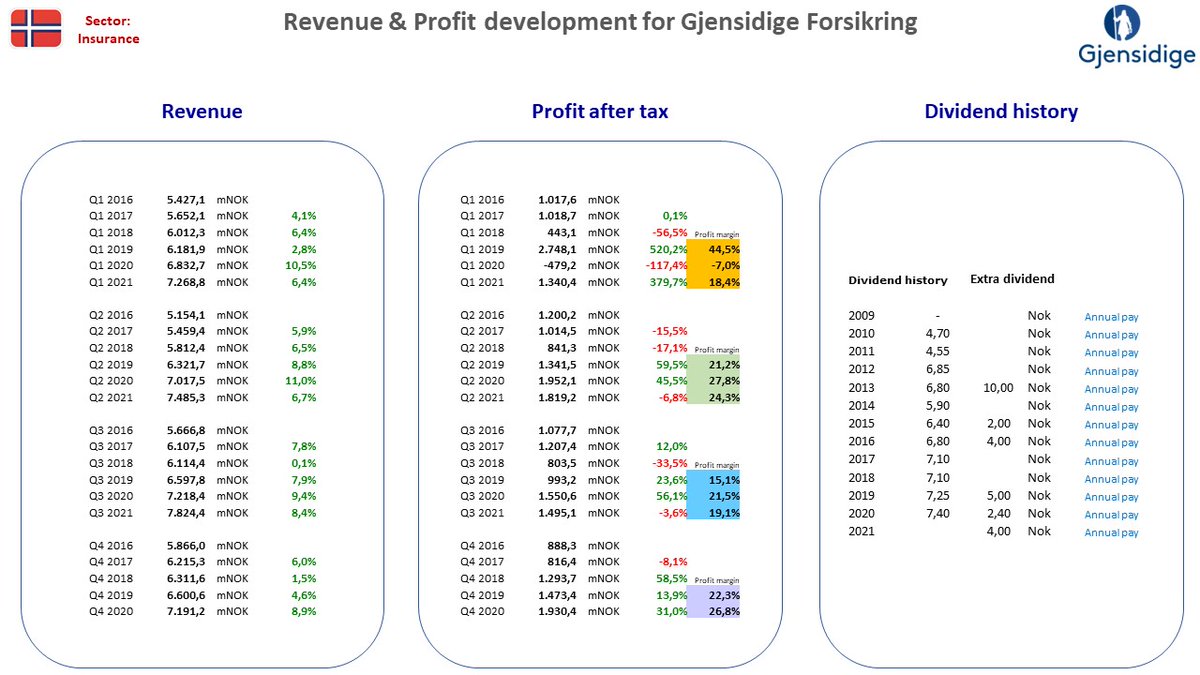Select revenue value 5.427,1
The height and width of the screenshot is (675, 1200).
186,199
